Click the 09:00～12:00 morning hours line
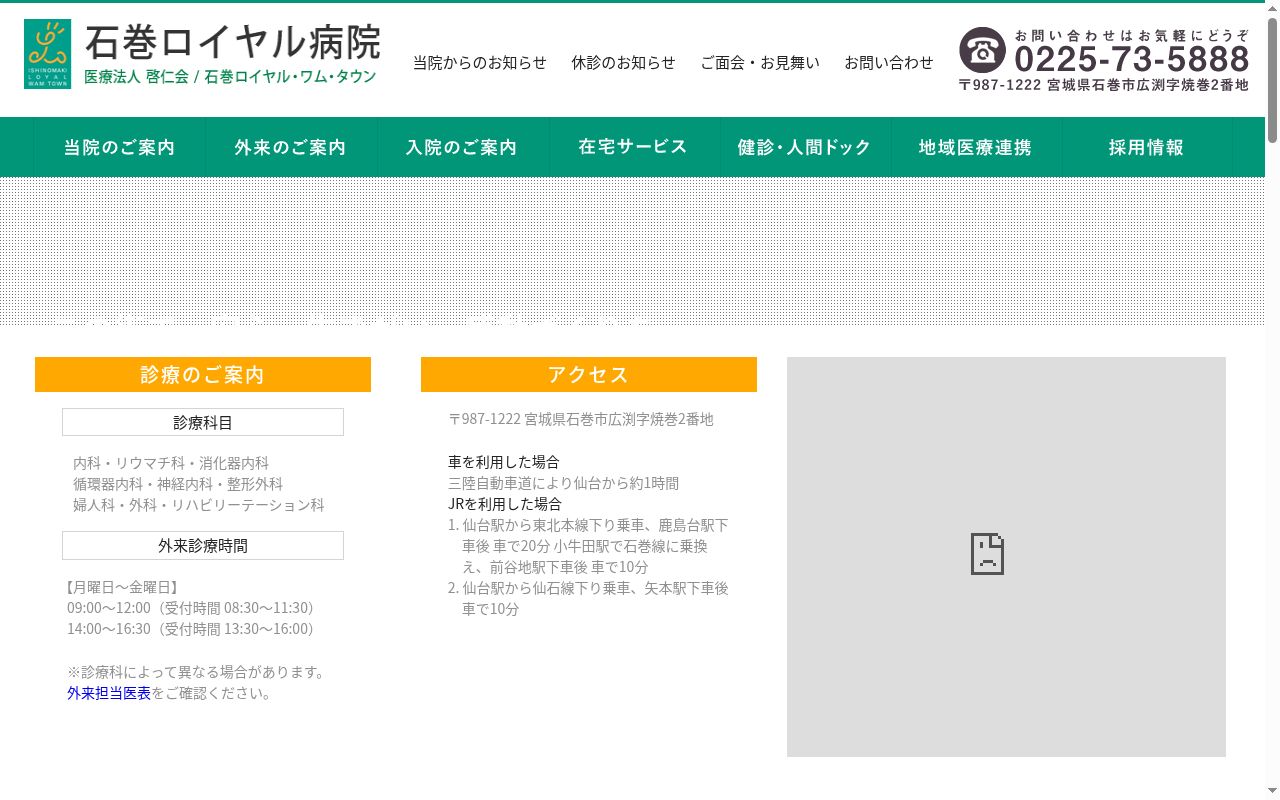1280x800 pixels. [x=190, y=608]
